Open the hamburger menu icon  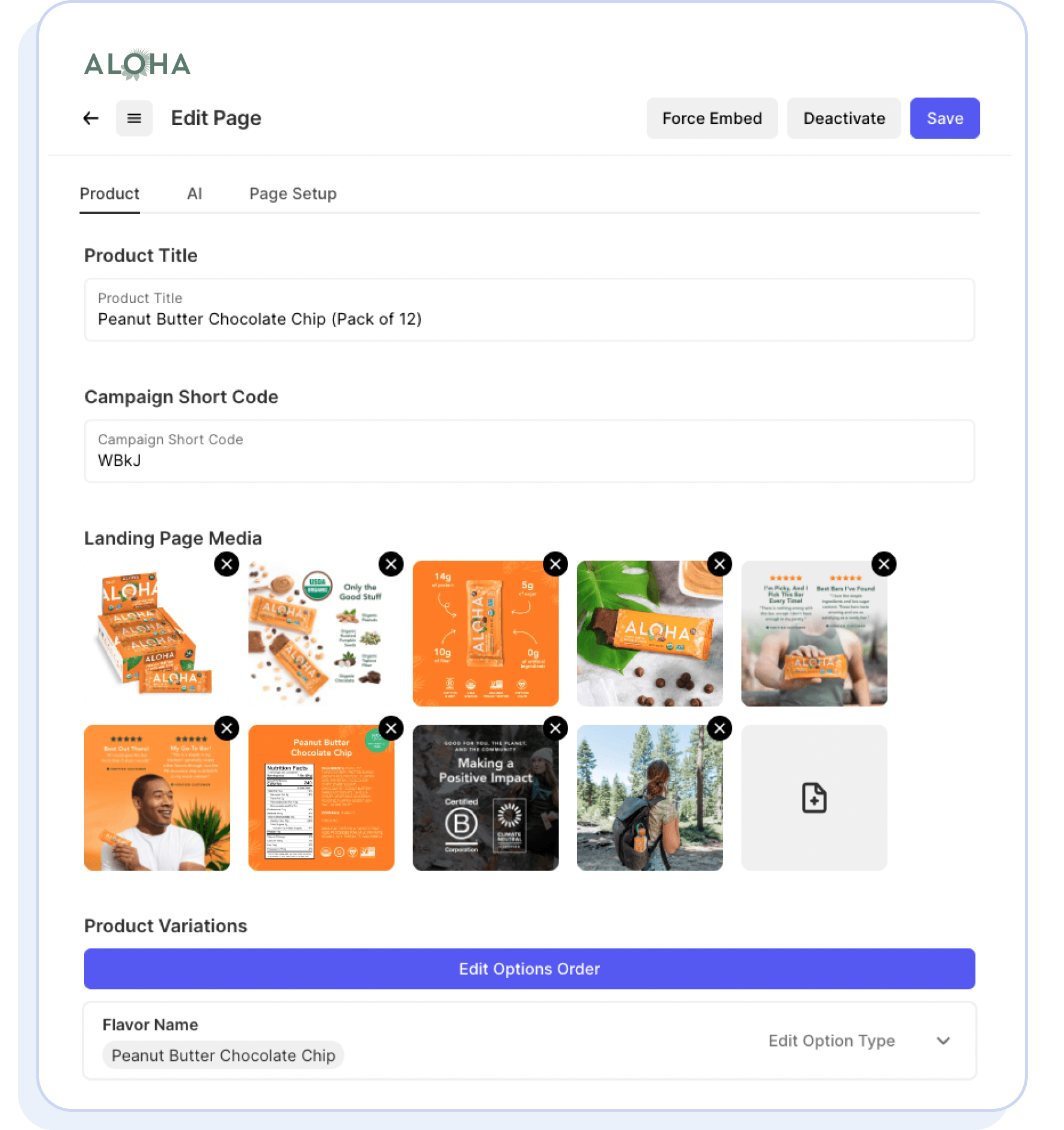pyautogui.click(x=134, y=118)
